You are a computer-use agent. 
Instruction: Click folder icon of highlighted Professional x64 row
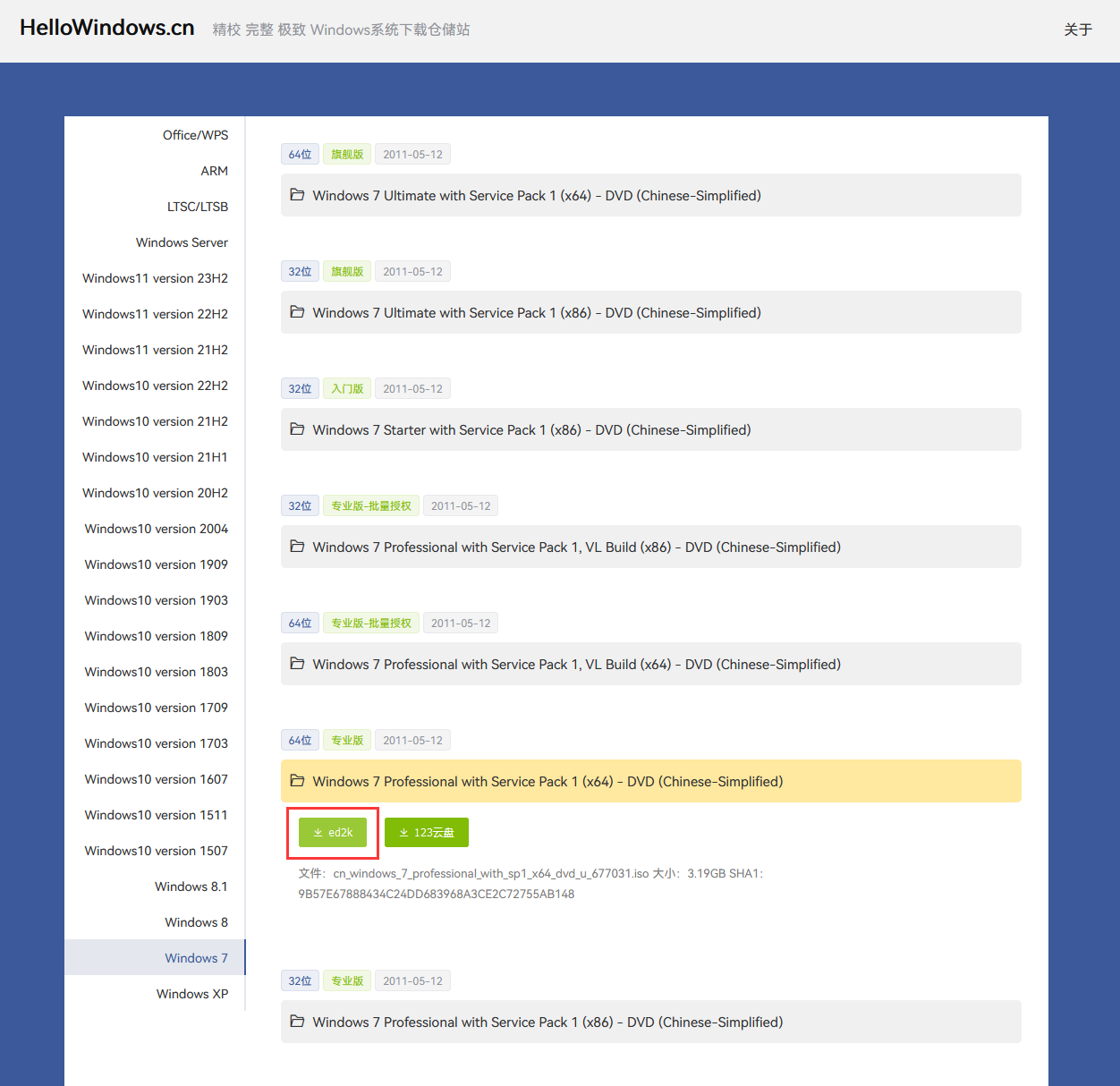(x=297, y=781)
